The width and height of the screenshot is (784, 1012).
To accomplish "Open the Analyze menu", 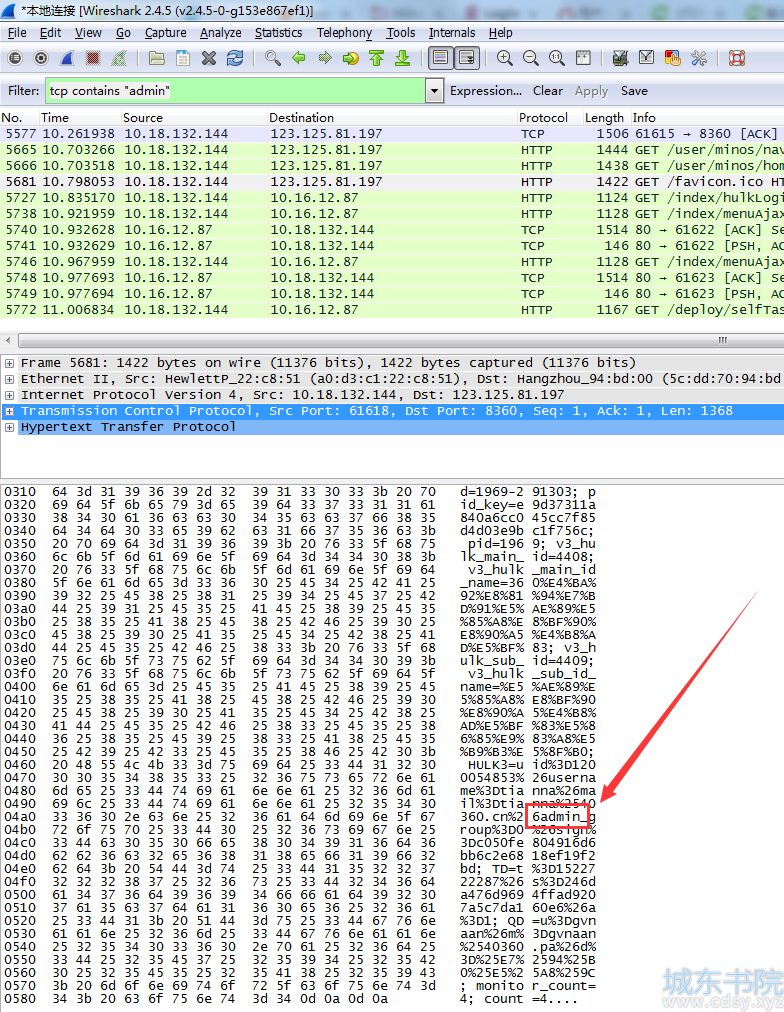I will [x=221, y=33].
